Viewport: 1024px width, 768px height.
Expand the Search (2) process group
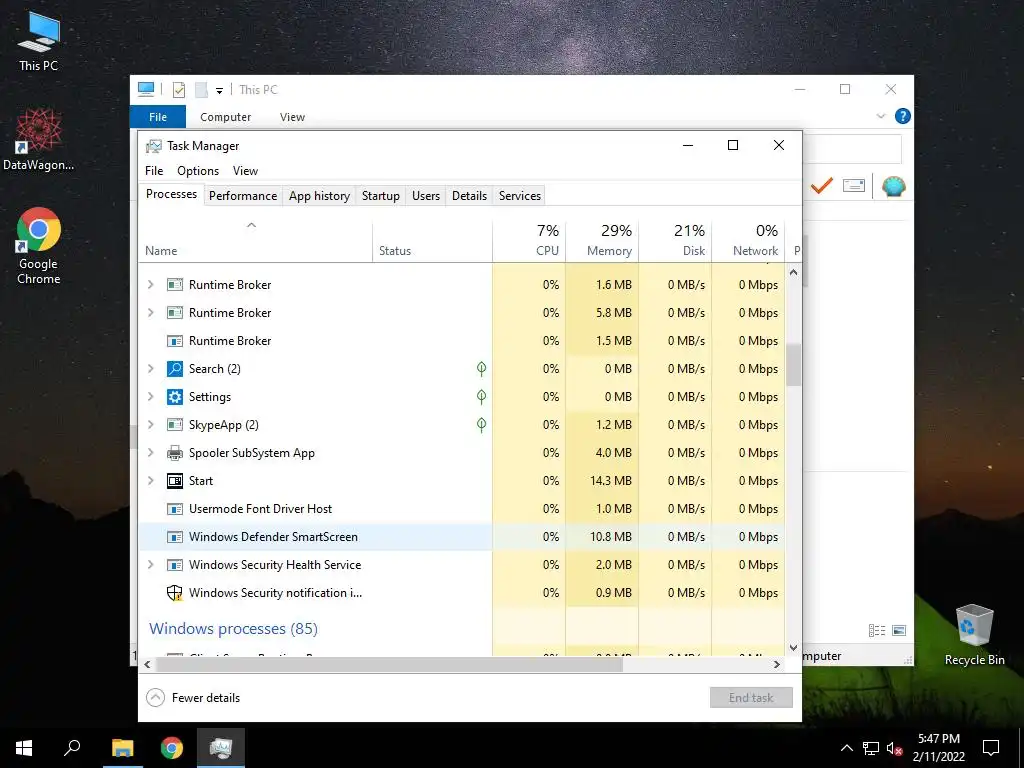(151, 369)
